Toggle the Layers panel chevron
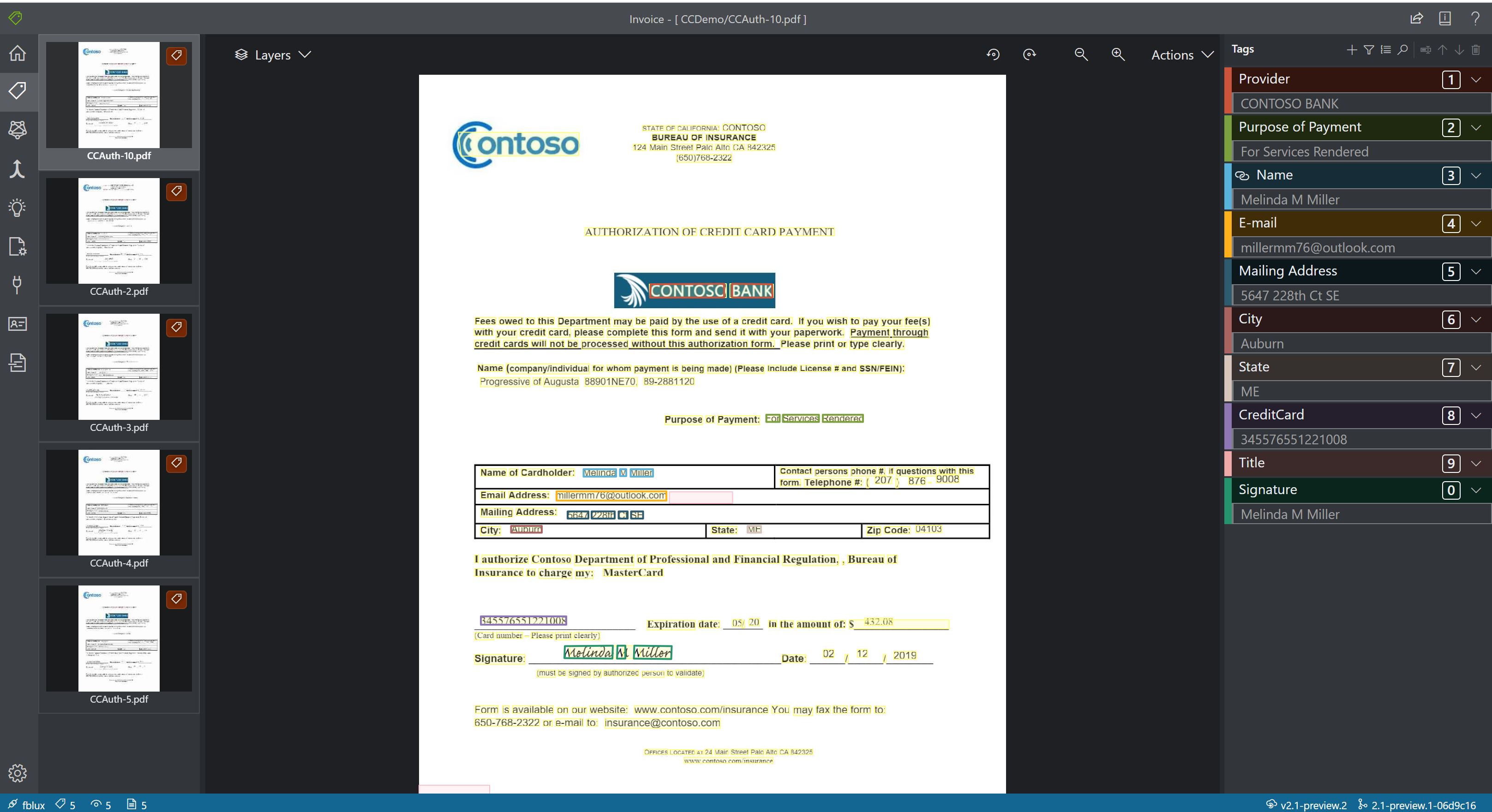 tap(306, 55)
